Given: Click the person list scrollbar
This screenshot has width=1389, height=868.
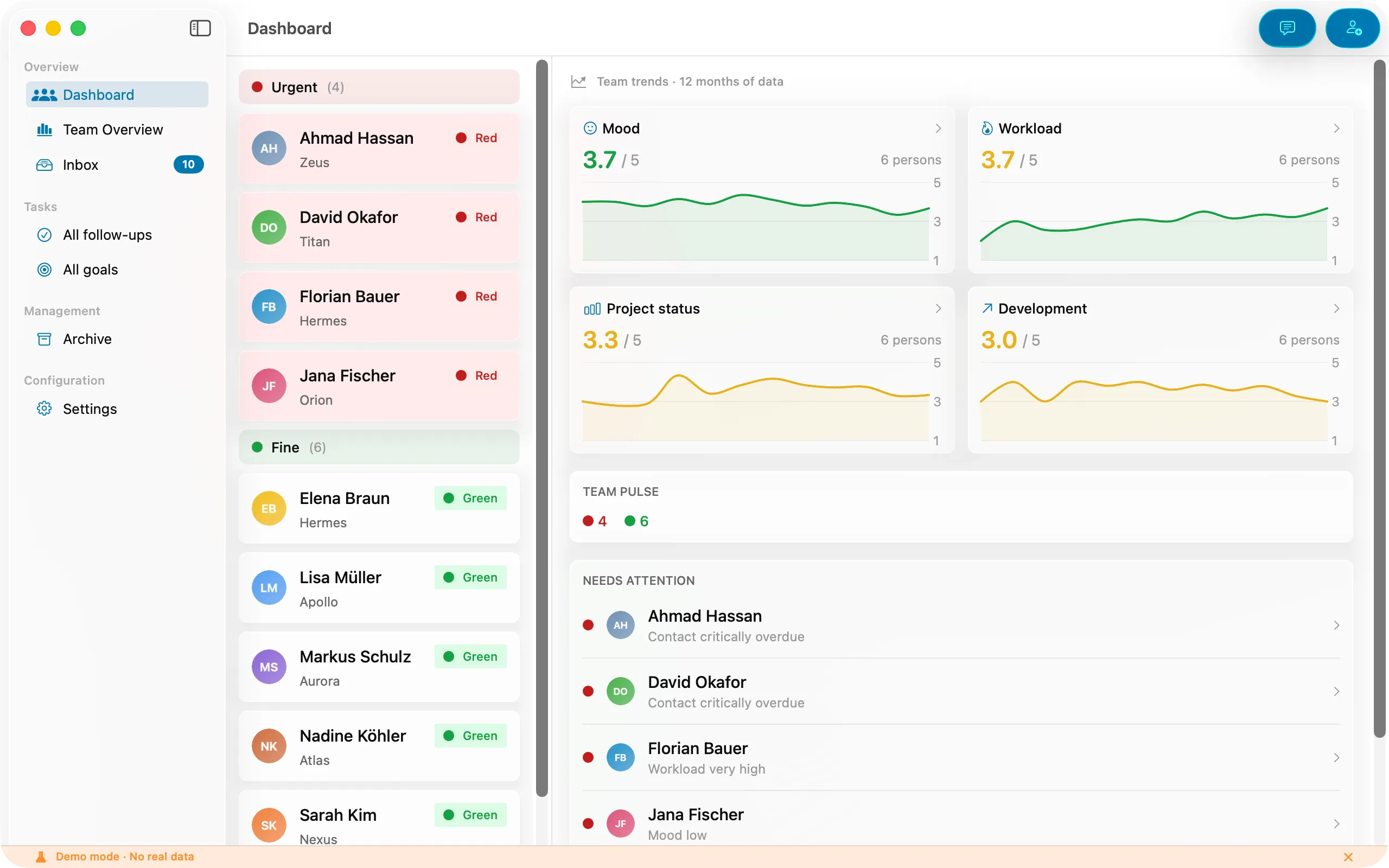Looking at the screenshot, I should coord(541,428).
